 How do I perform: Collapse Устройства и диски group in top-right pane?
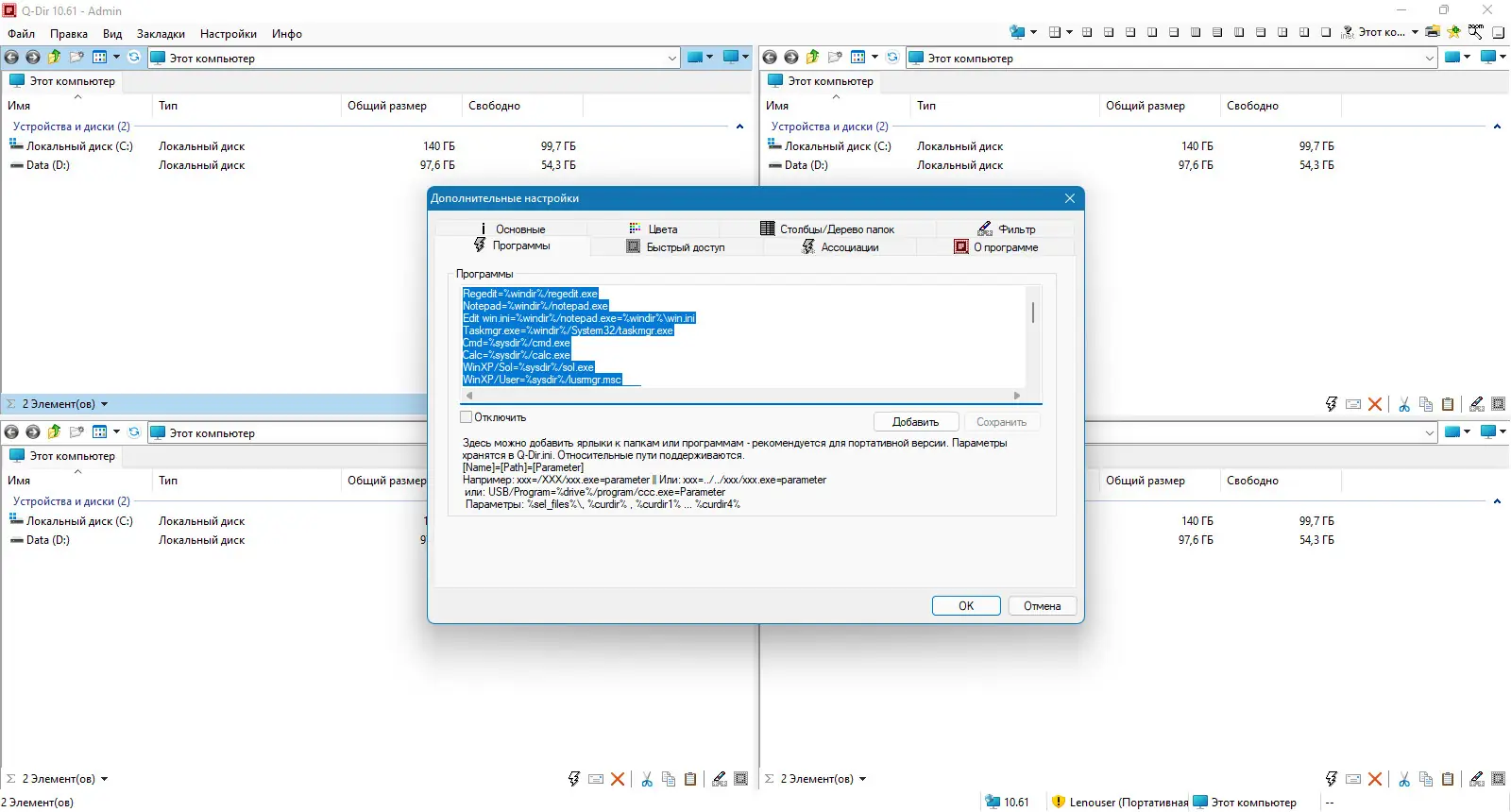pyautogui.click(x=1497, y=127)
